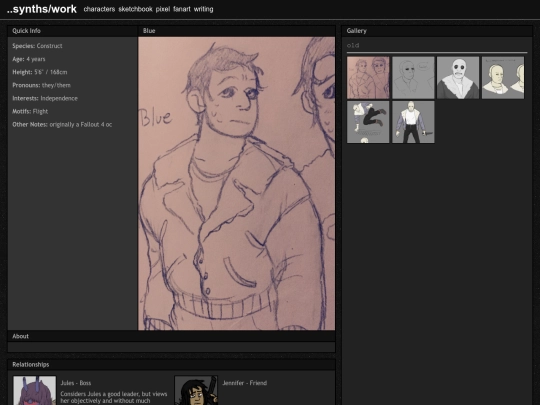Select the Height 168cm info line

(40, 72)
